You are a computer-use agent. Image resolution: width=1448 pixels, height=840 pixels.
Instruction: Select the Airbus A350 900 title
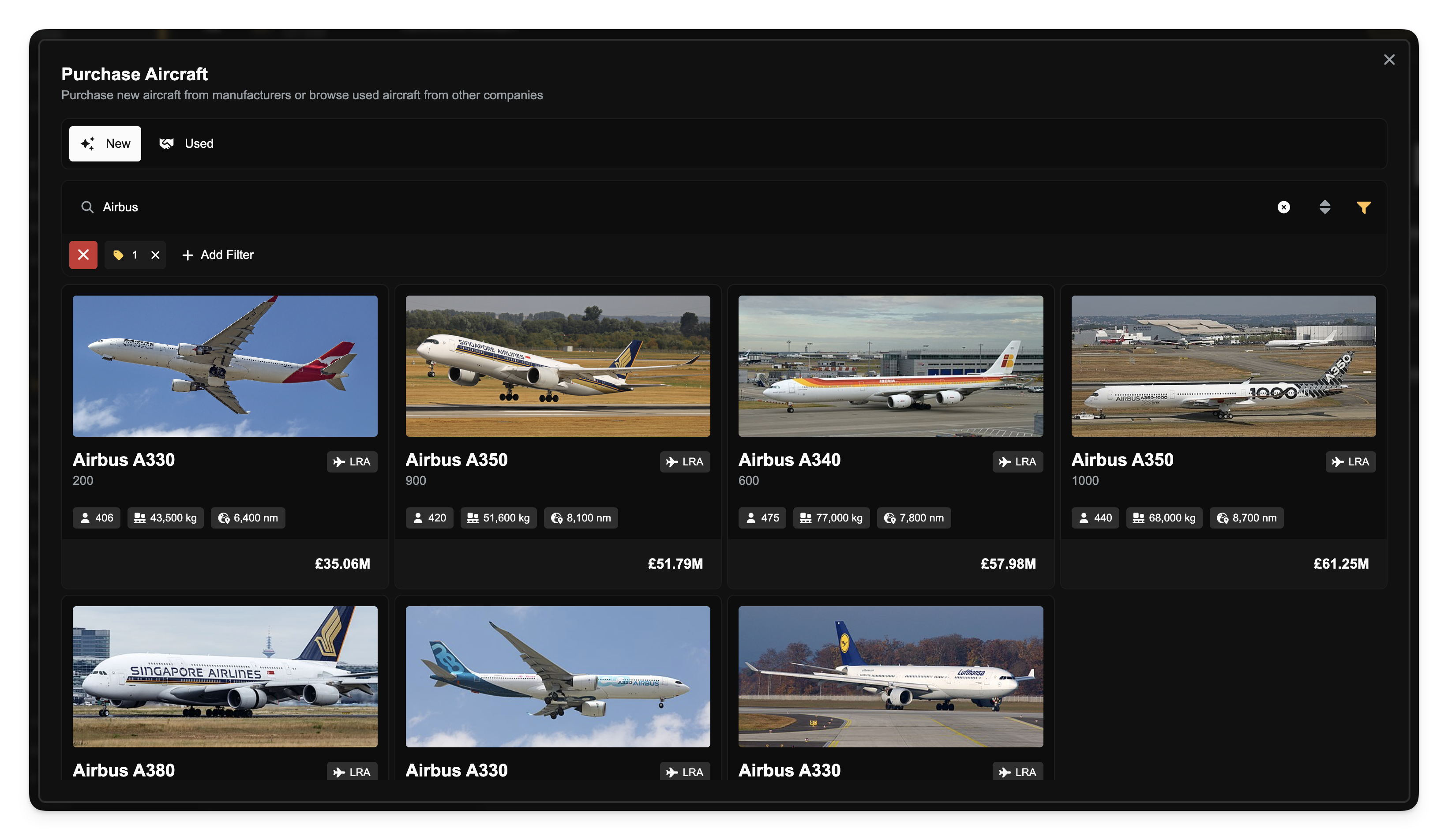tap(456, 460)
